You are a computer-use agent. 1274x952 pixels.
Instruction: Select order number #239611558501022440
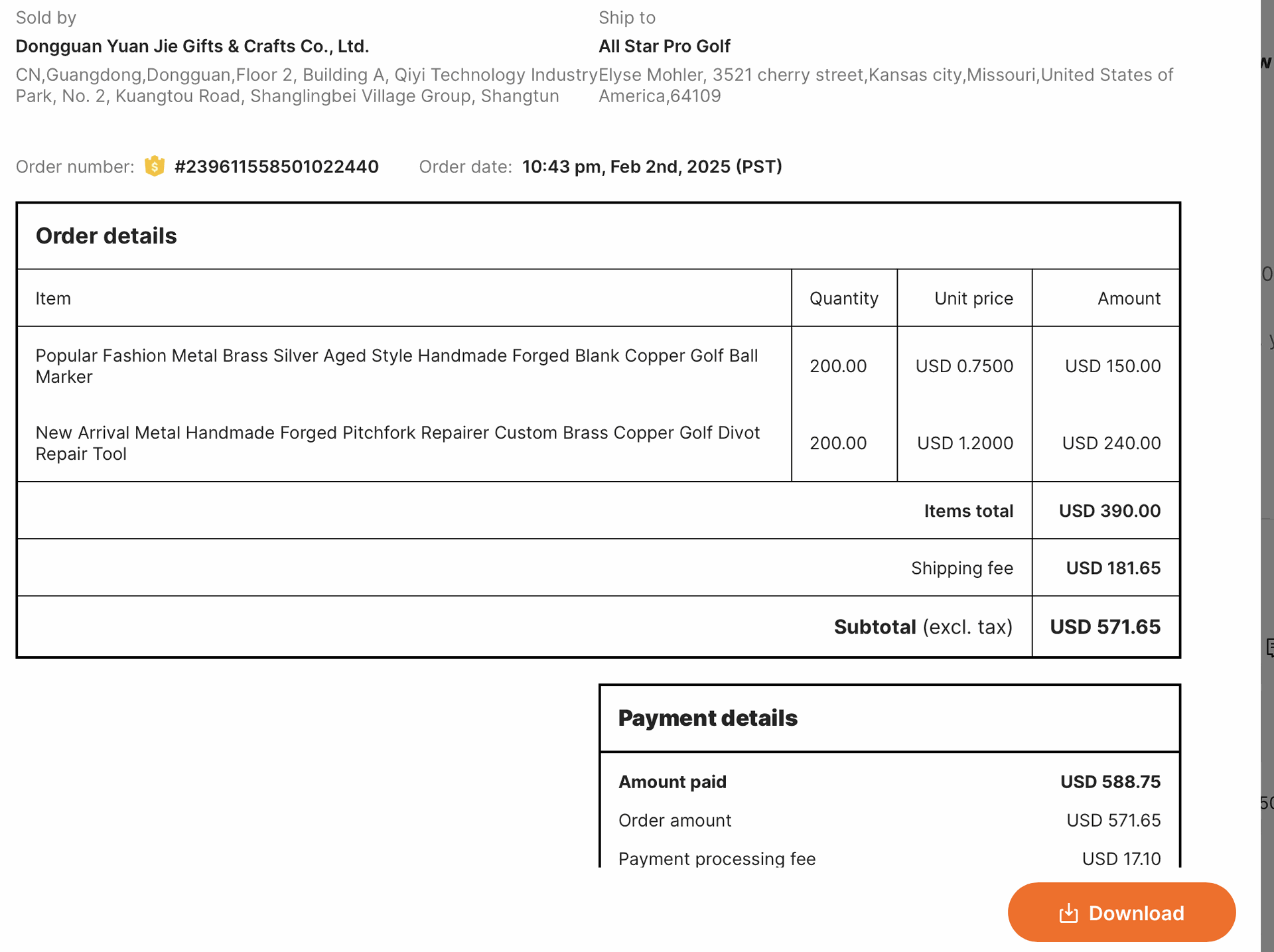click(x=276, y=167)
